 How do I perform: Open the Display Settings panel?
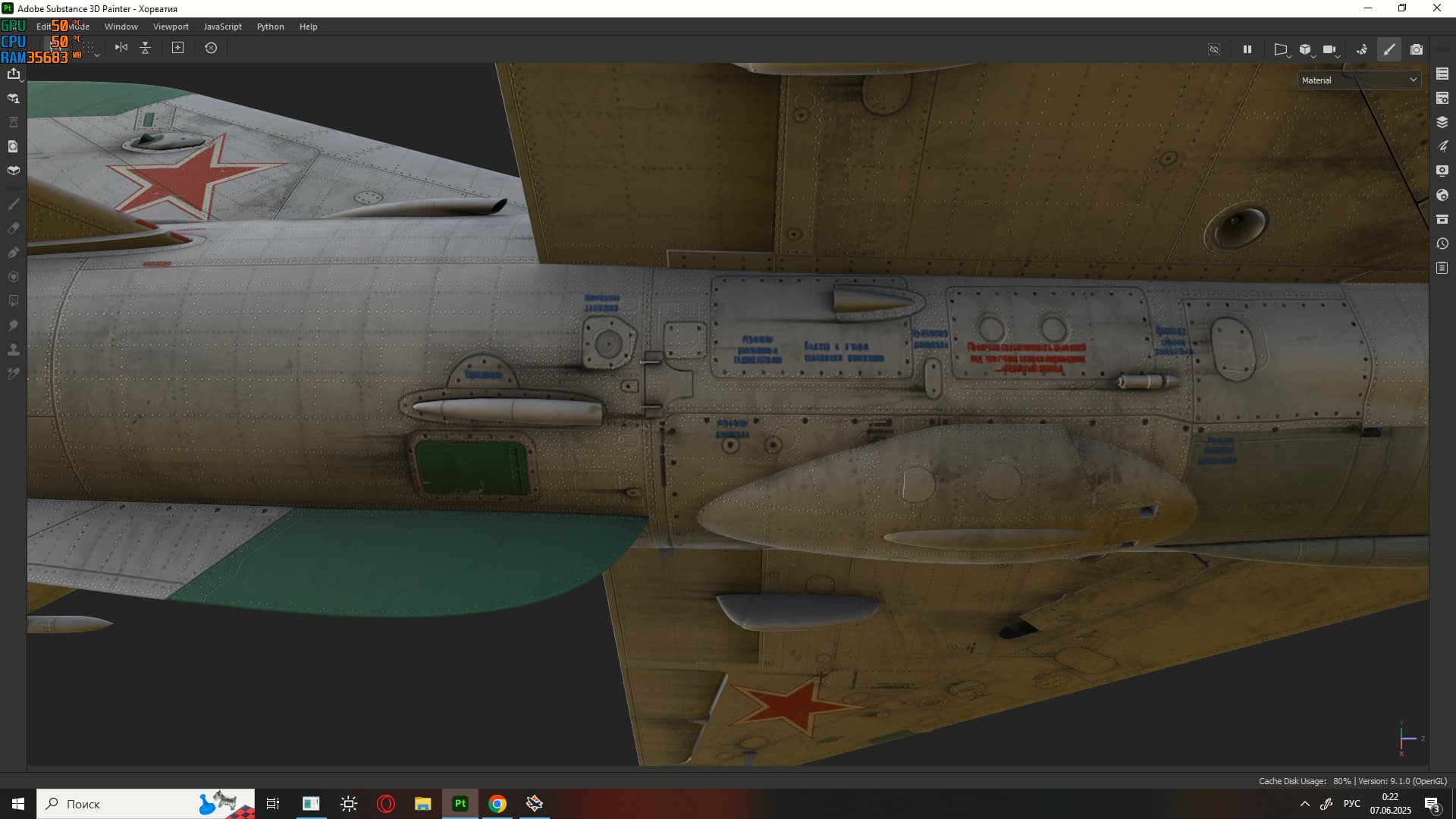[1442, 171]
